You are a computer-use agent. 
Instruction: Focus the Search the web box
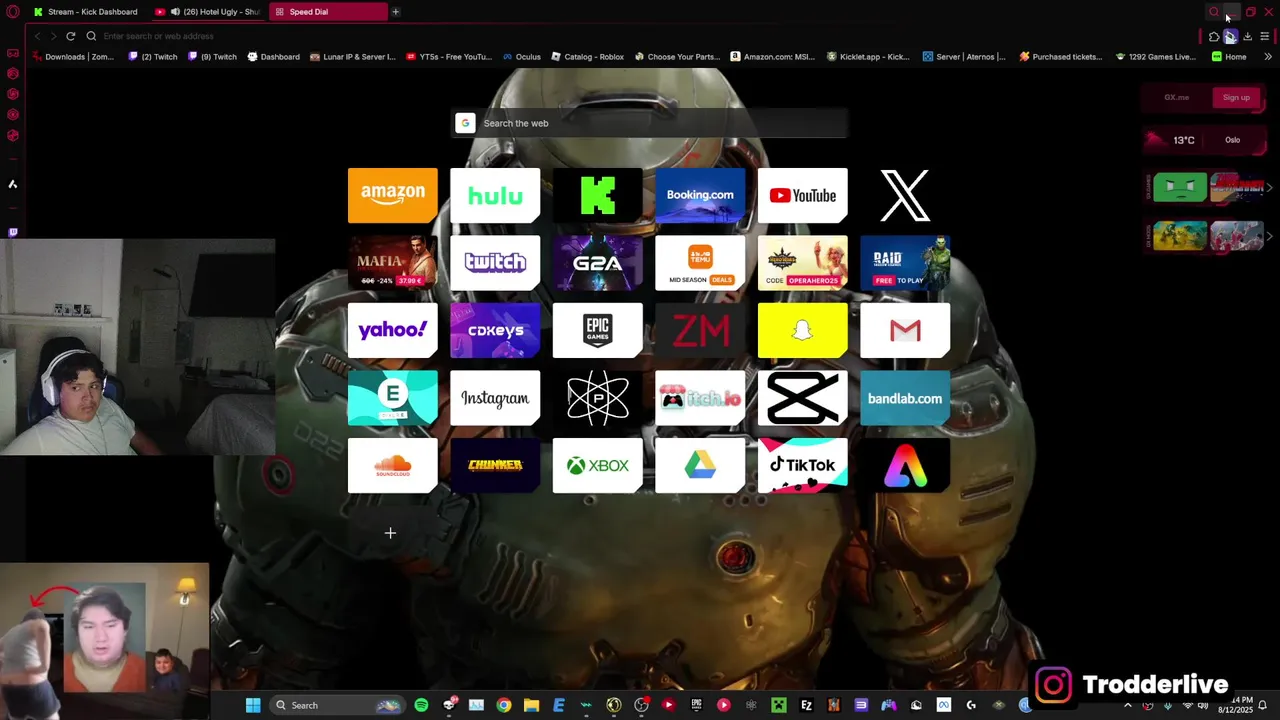pos(649,123)
